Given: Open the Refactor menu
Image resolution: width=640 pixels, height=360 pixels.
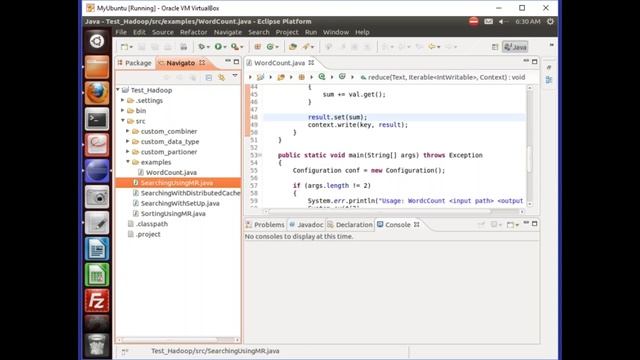Looking at the screenshot, I should (193, 32).
